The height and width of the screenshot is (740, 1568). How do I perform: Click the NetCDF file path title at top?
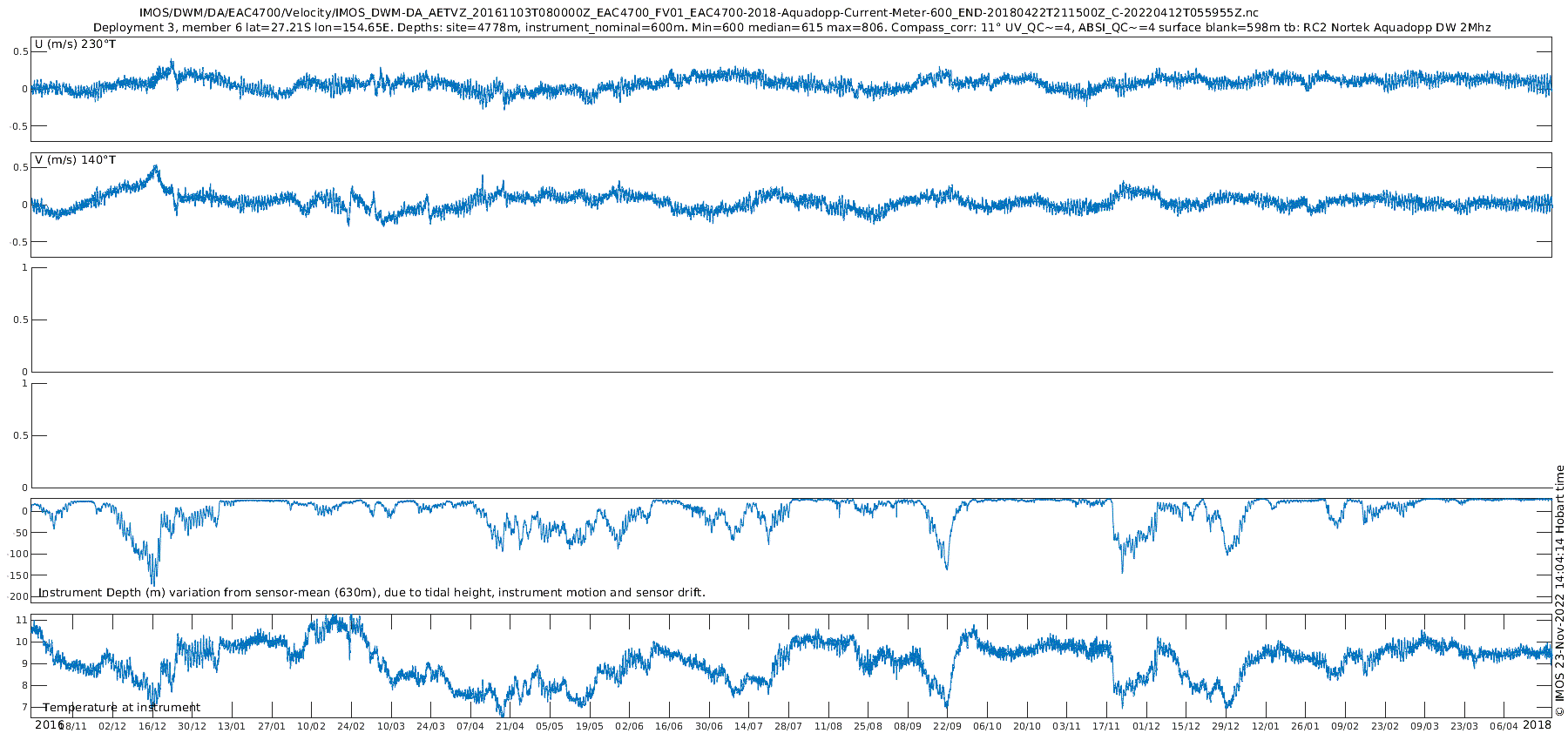699,13
